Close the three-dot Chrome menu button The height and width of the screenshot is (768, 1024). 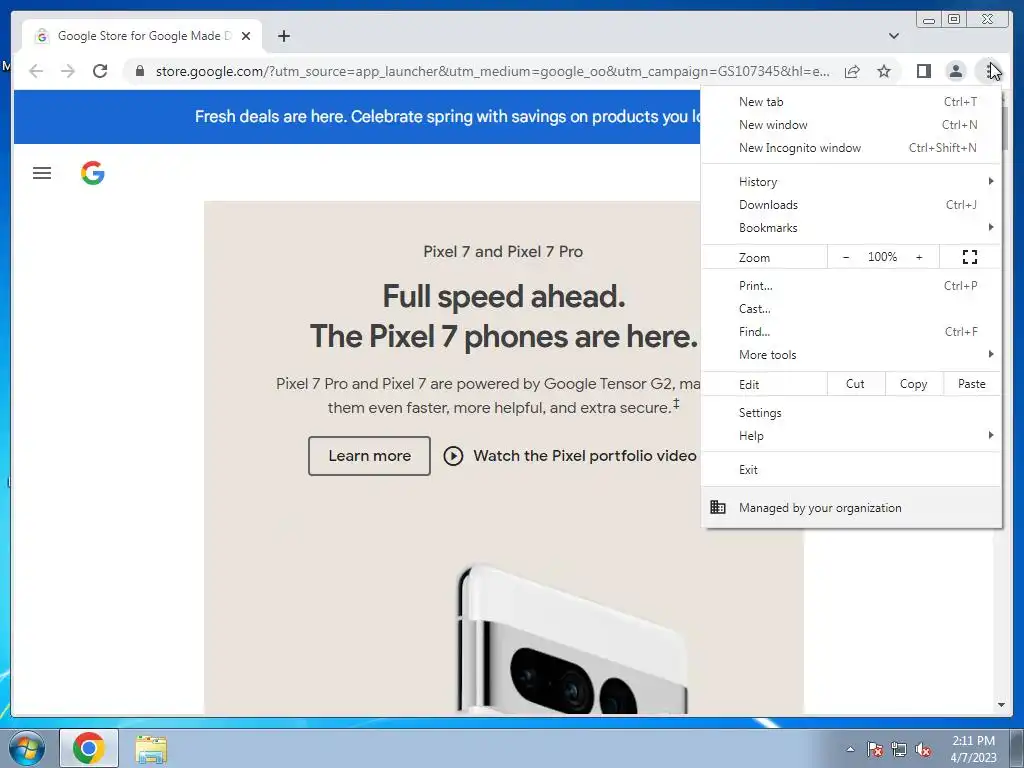click(x=989, y=71)
